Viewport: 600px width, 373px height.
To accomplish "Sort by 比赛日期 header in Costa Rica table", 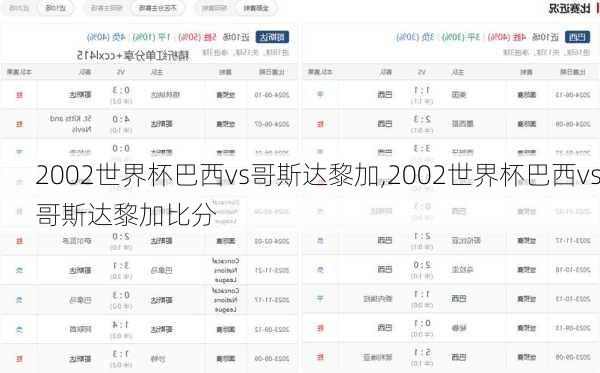I will (x=272, y=72).
